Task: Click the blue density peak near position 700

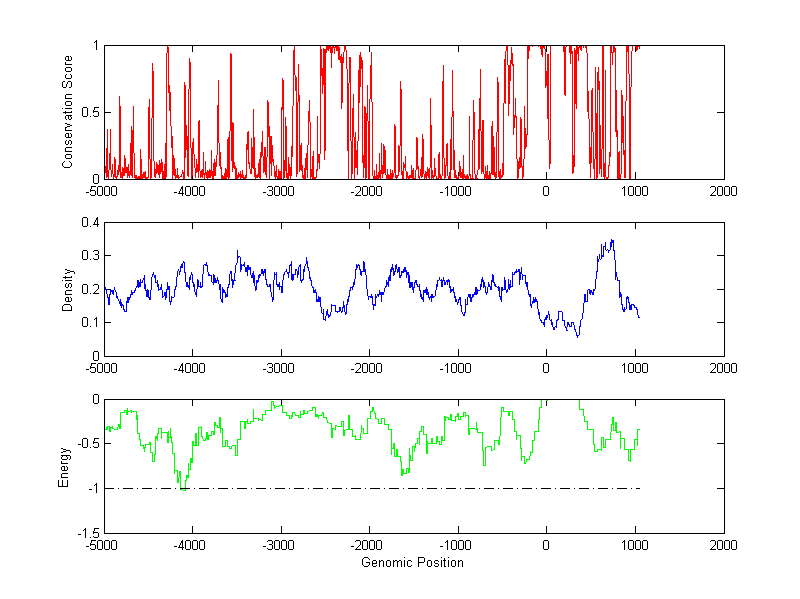Action: click(611, 241)
